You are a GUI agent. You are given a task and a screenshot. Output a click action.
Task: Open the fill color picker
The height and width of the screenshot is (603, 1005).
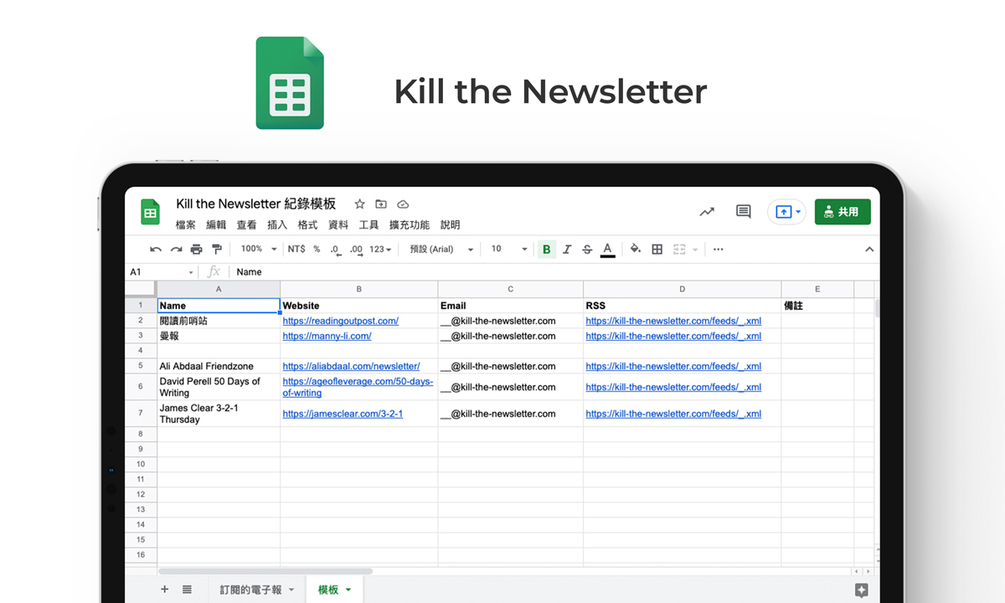click(x=635, y=249)
